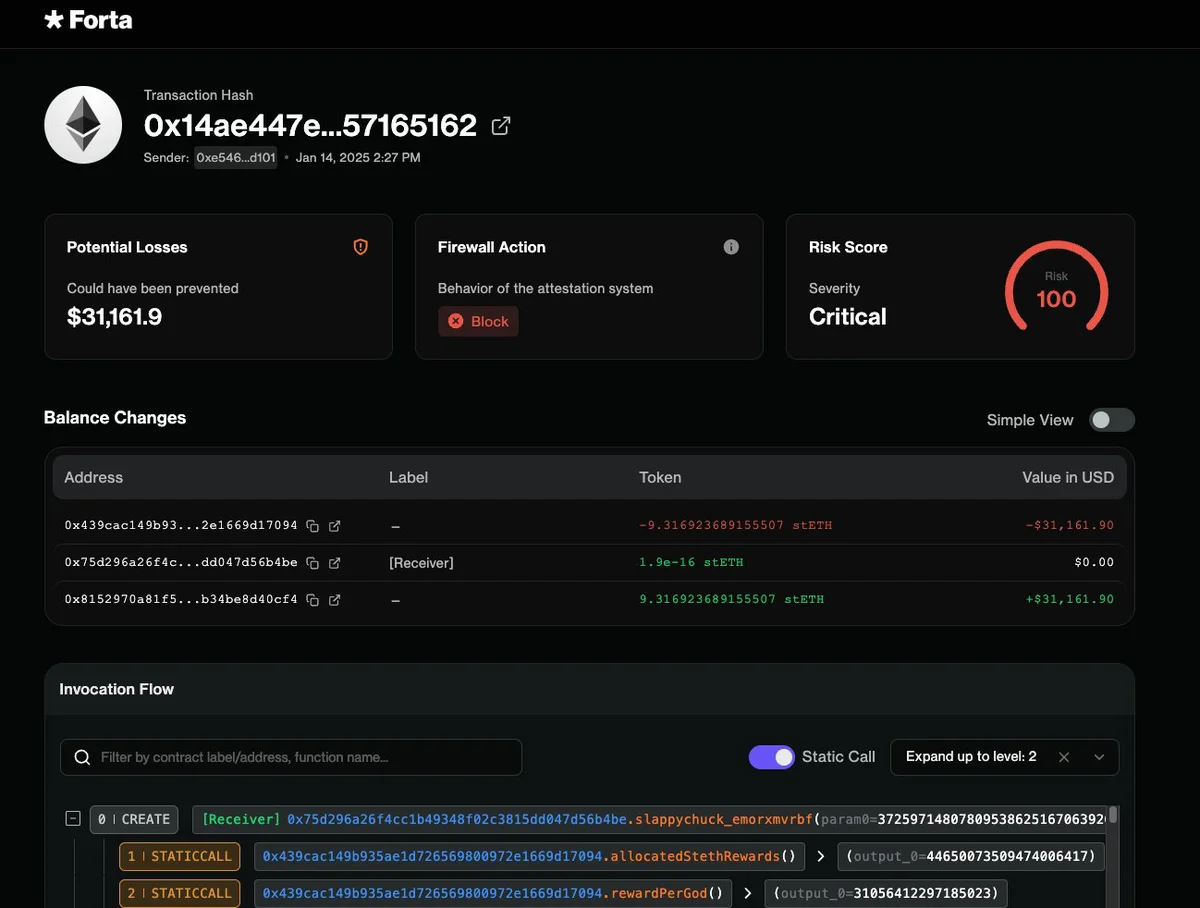This screenshot has width=1200, height=908.
Task: Click the Ethereum logo icon
Action: click(x=83, y=125)
